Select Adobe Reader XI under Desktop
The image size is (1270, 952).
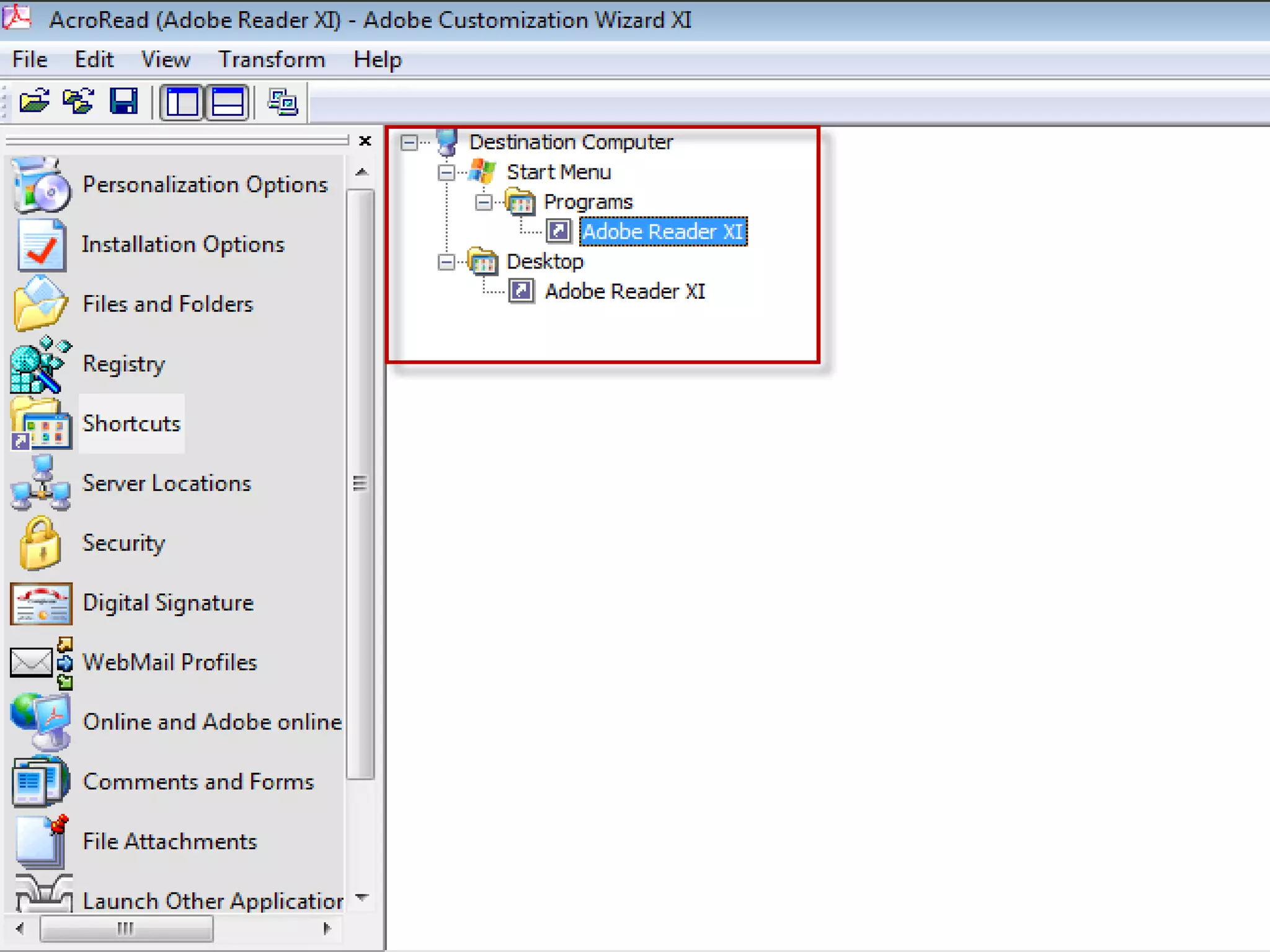(x=625, y=291)
